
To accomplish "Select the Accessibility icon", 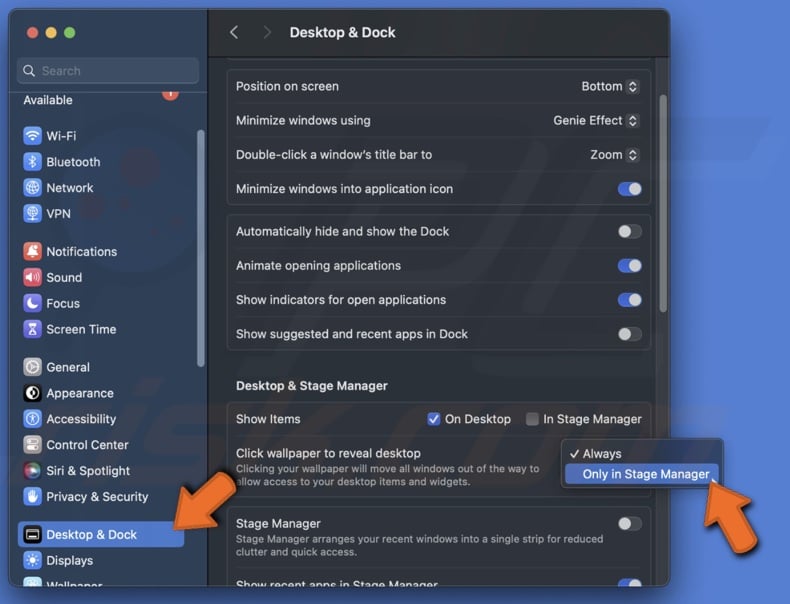I will point(32,419).
